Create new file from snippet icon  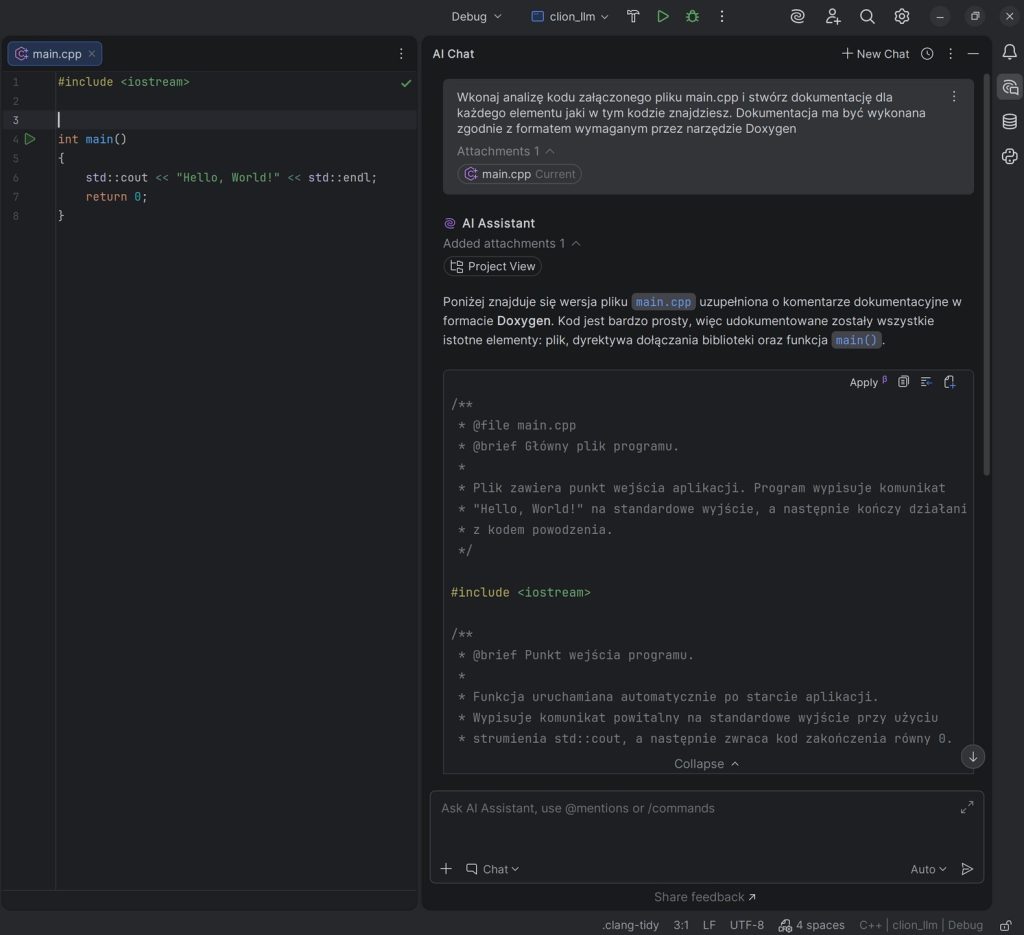(x=950, y=382)
